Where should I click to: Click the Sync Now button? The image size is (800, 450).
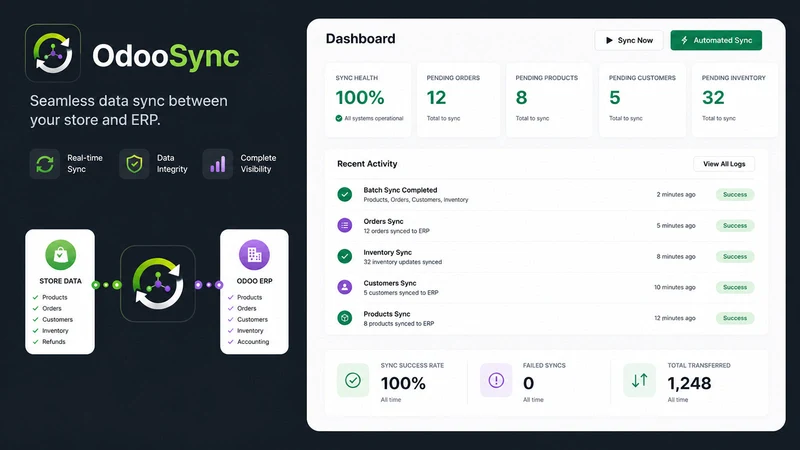click(629, 40)
